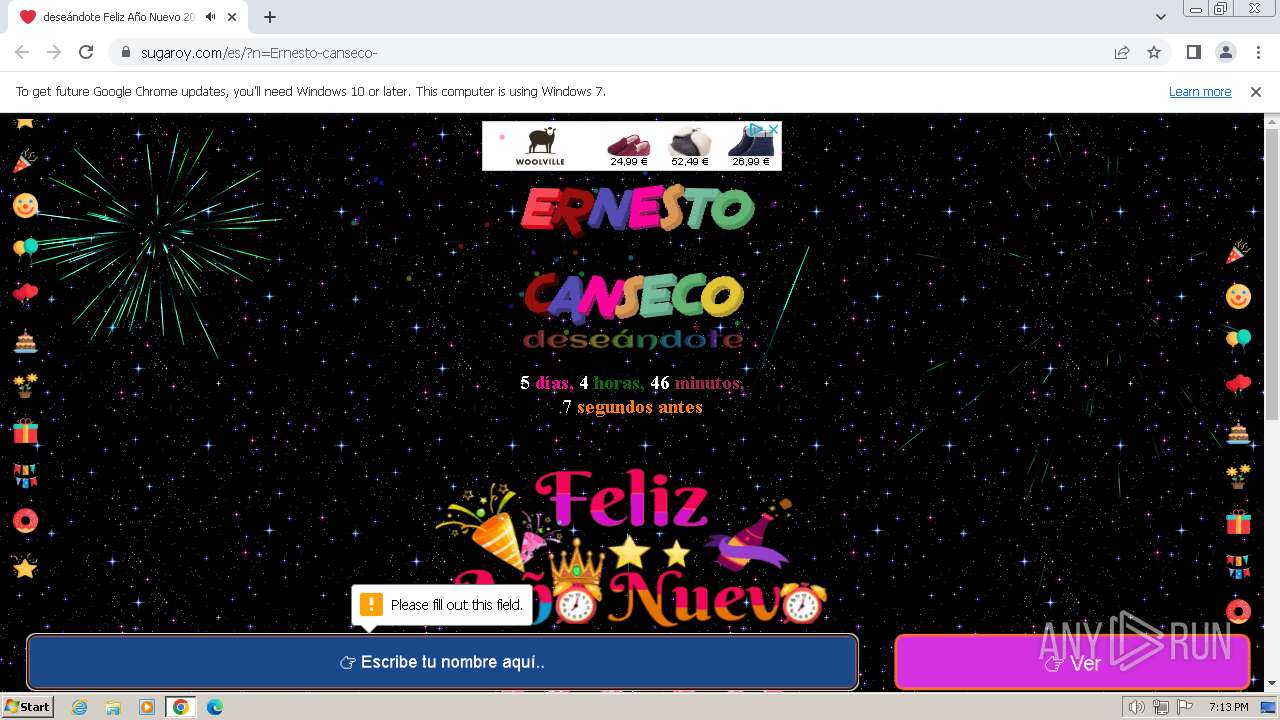Close the Woolville ad banner
The height and width of the screenshot is (720, 1280).
click(x=774, y=129)
